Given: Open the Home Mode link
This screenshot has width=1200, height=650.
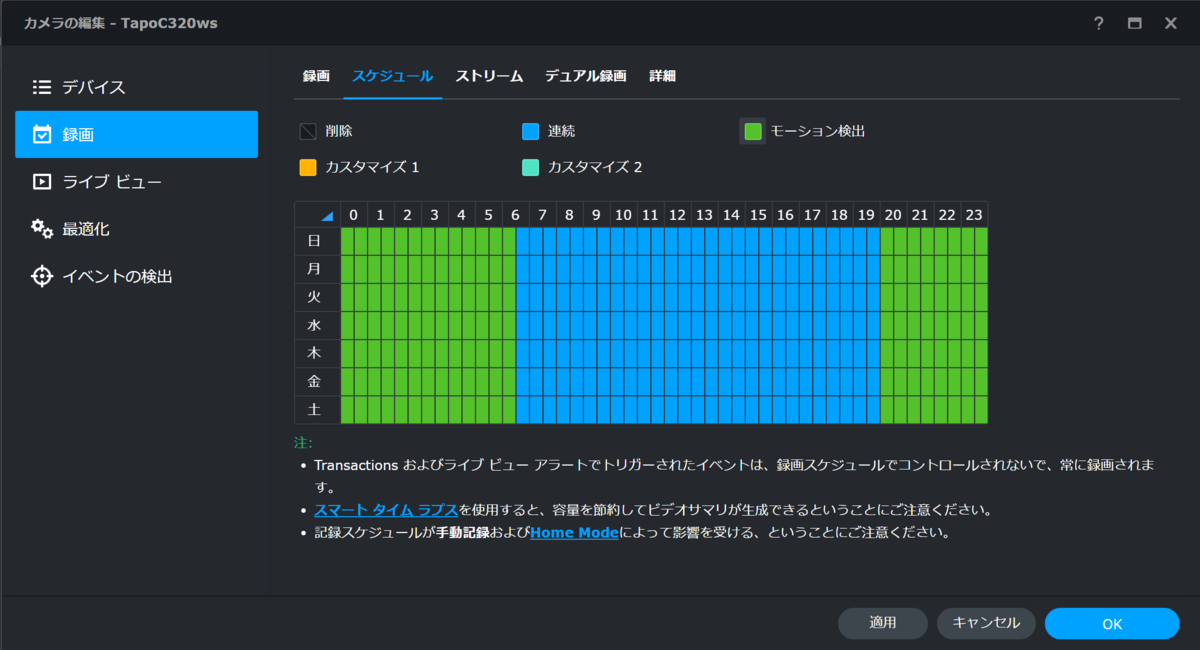Looking at the screenshot, I should tap(574, 533).
